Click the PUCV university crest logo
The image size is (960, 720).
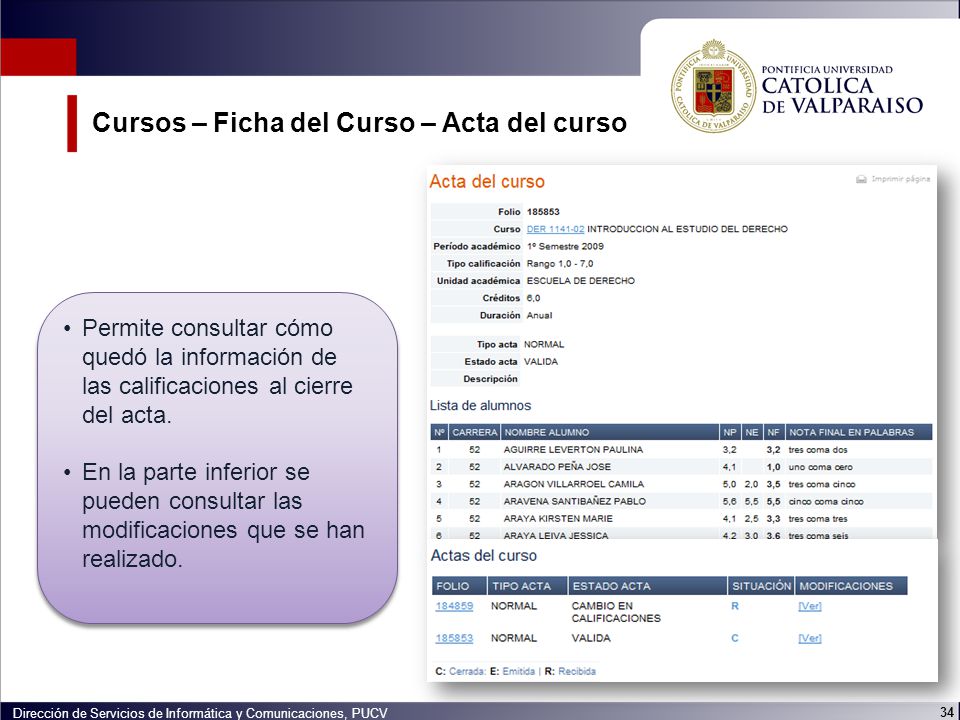(x=713, y=86)
